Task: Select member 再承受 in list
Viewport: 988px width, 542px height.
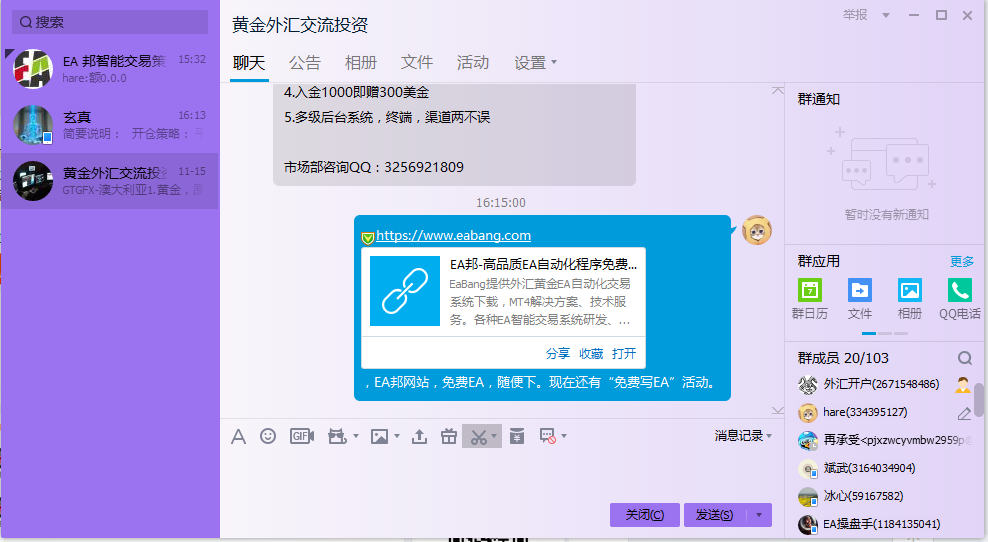Action: click(881, 440)
